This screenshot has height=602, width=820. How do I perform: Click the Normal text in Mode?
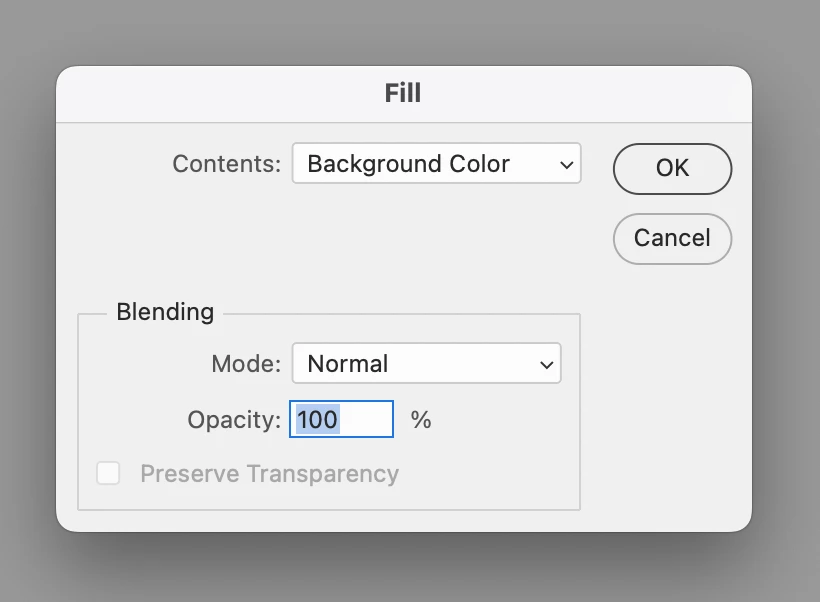347,364
